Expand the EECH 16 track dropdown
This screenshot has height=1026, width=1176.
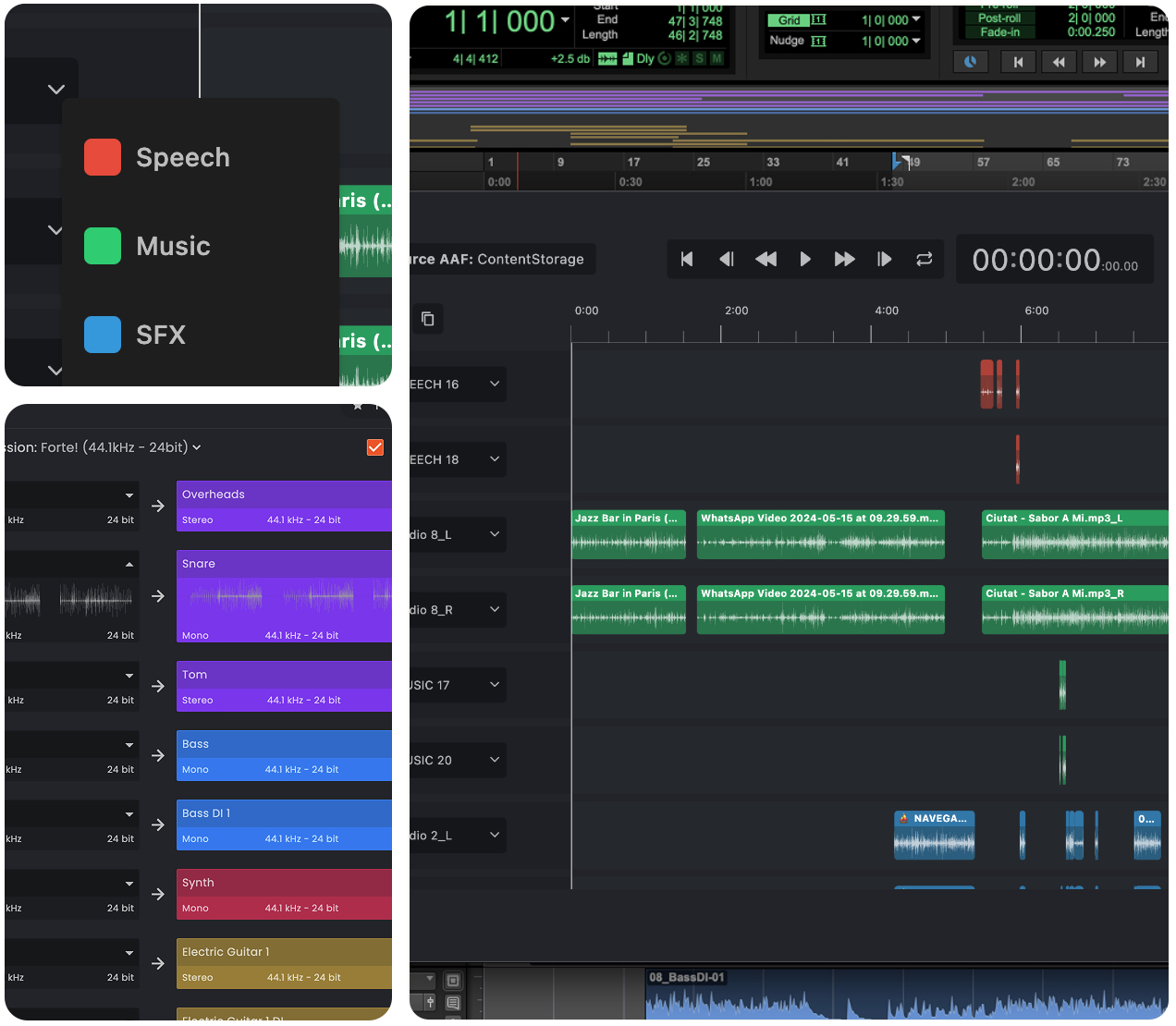point(495,384)
